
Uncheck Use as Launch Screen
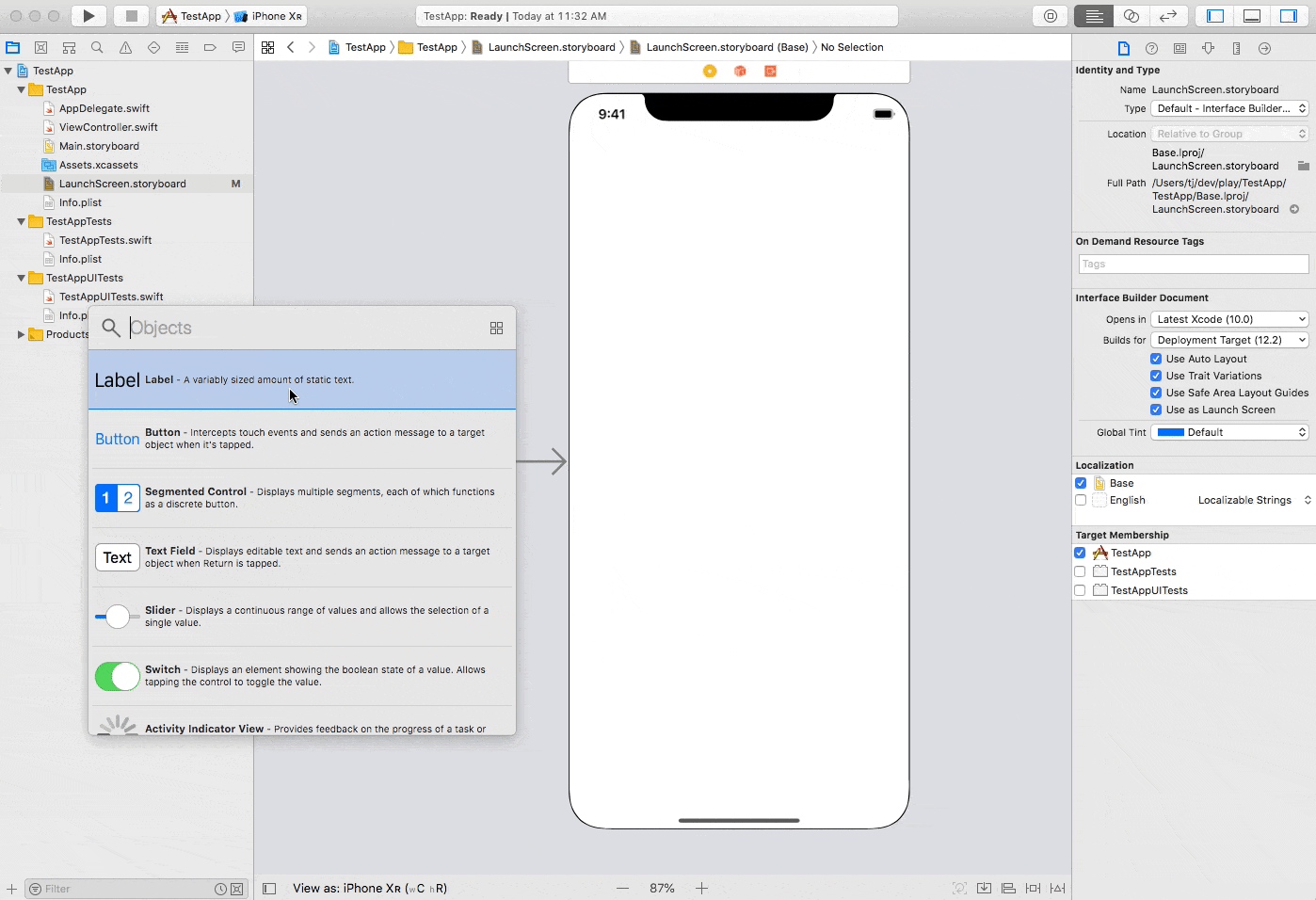point(1156,410)
